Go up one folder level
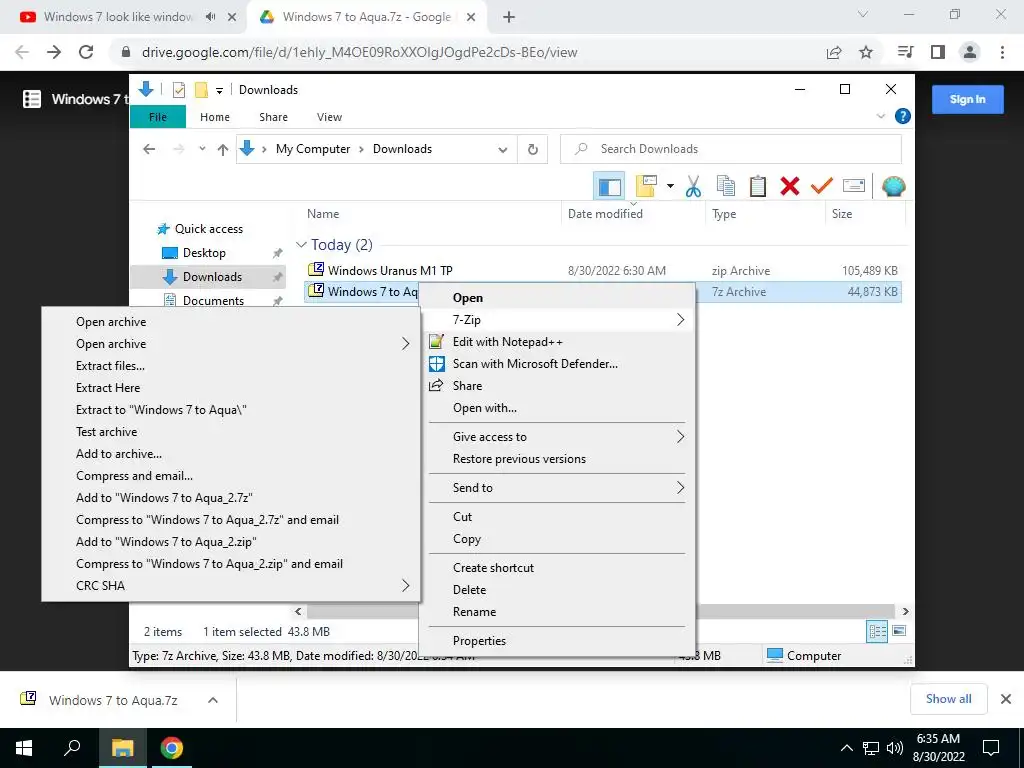Image resolution: width=1024 pixels, height=768 pixels. (223, 150)
